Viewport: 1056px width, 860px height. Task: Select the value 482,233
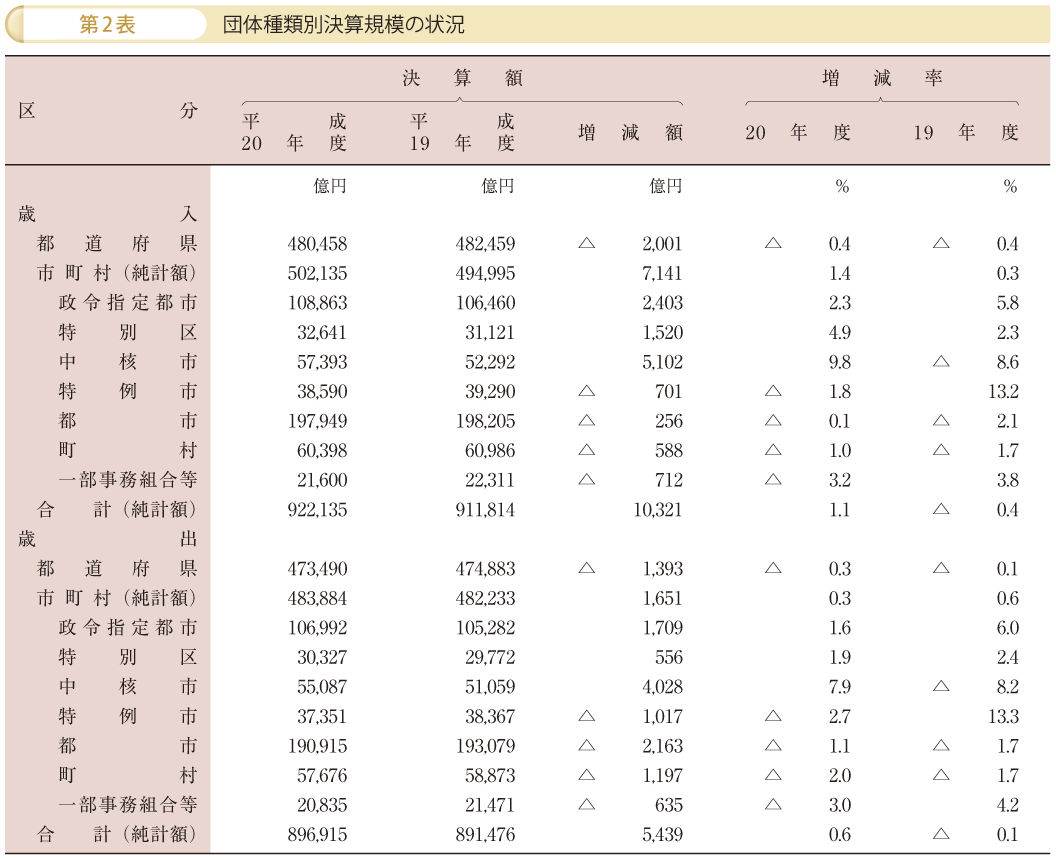[485, 599]
